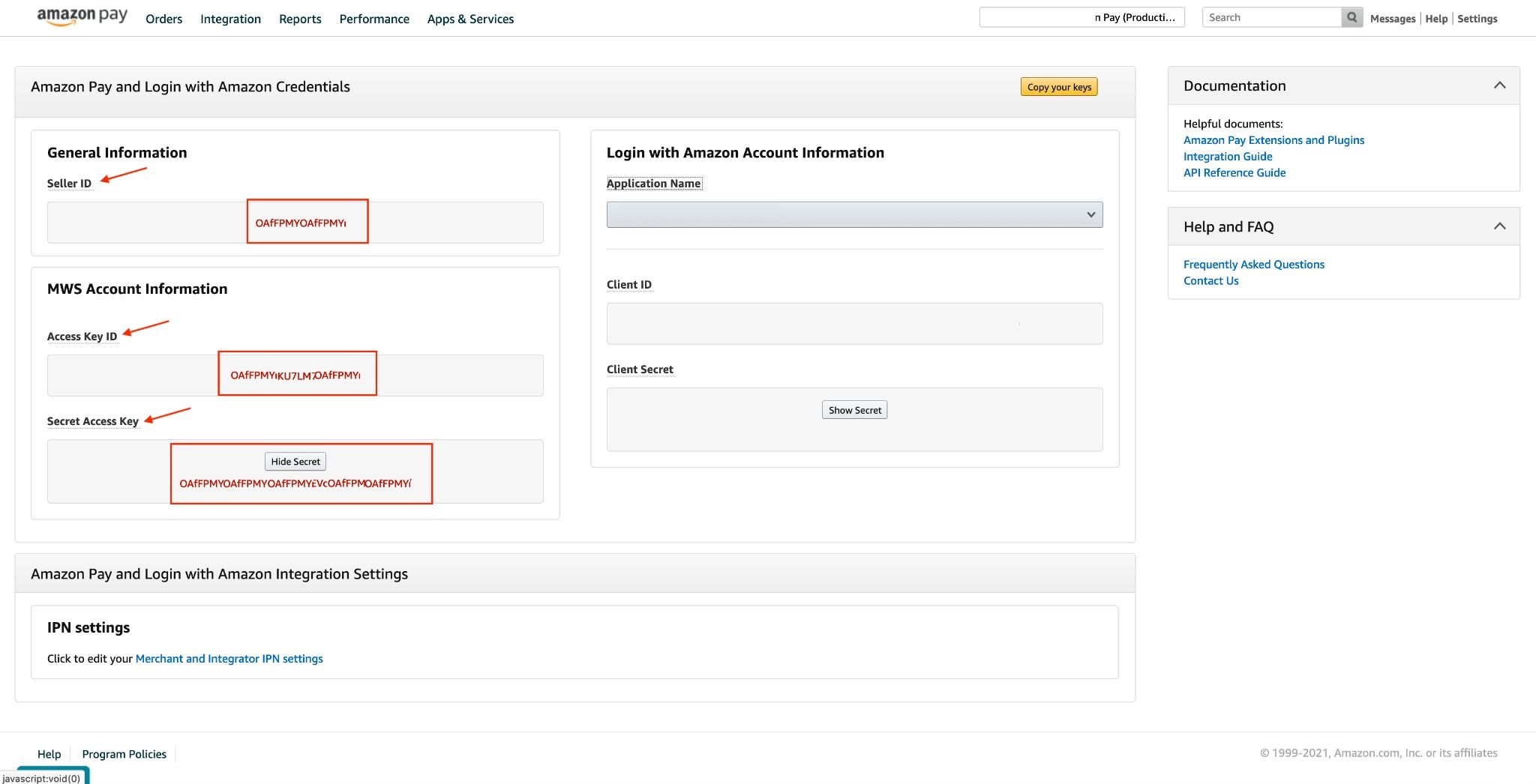Viewport: 1536px width, 784px height.
Task: Click the Show Secret button
Action: pyautogui.click(x=854, y=410)
